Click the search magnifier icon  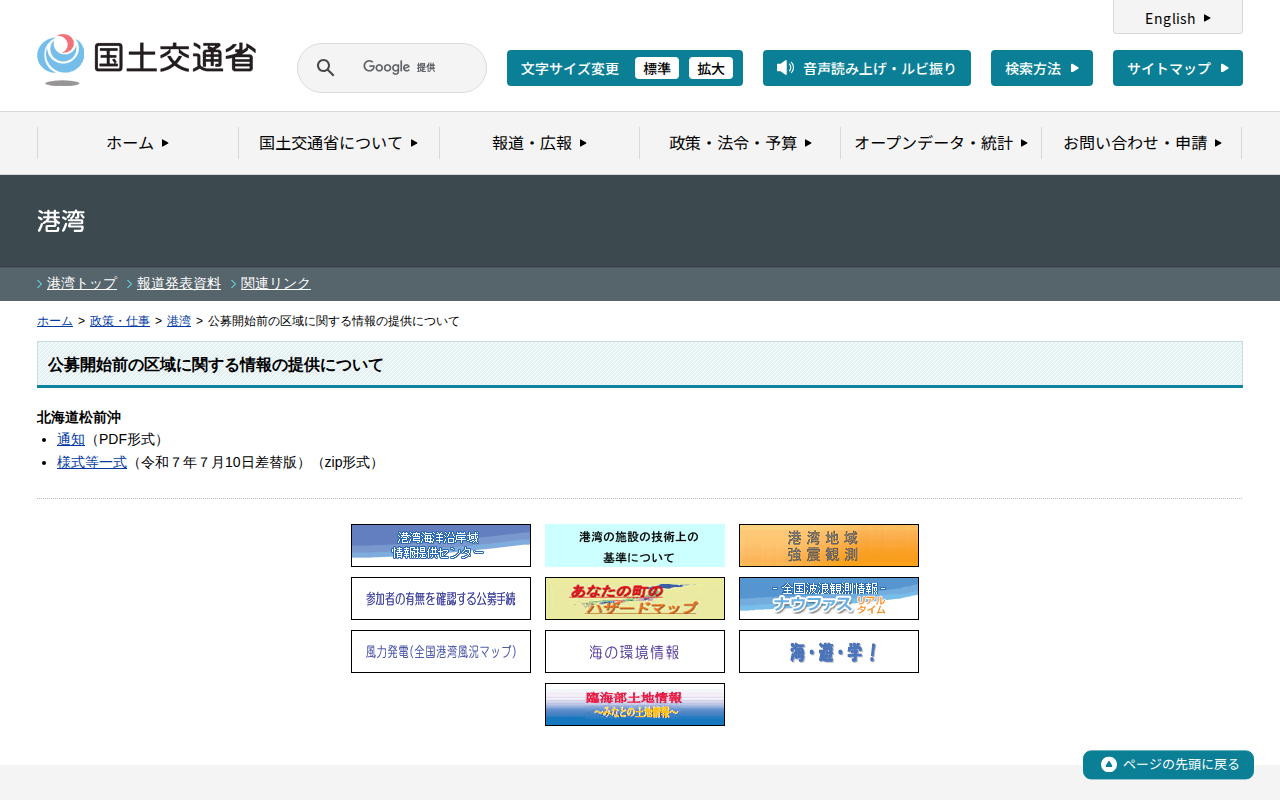click(325, 68)
